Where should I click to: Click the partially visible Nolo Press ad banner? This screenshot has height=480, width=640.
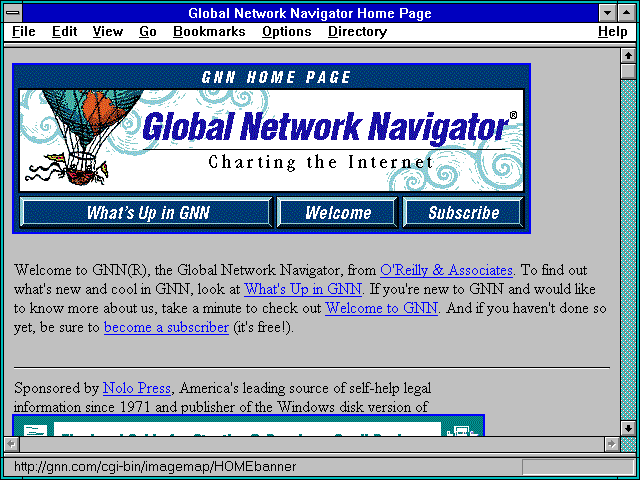coord(249,425)
